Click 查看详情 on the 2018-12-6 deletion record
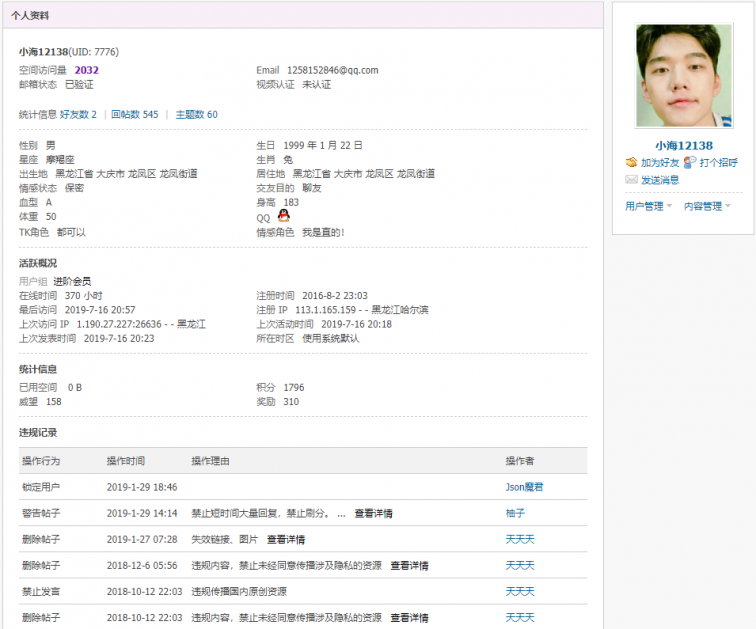The width and height of the screenshot is (756, 629). pyautogui.click(x=409, y=565)
